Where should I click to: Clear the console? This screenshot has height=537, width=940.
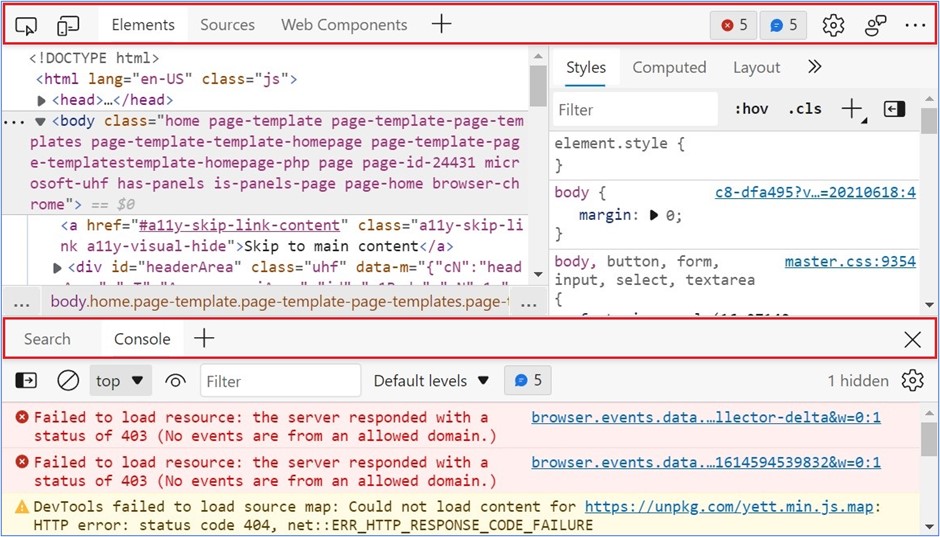coord(68,381)
